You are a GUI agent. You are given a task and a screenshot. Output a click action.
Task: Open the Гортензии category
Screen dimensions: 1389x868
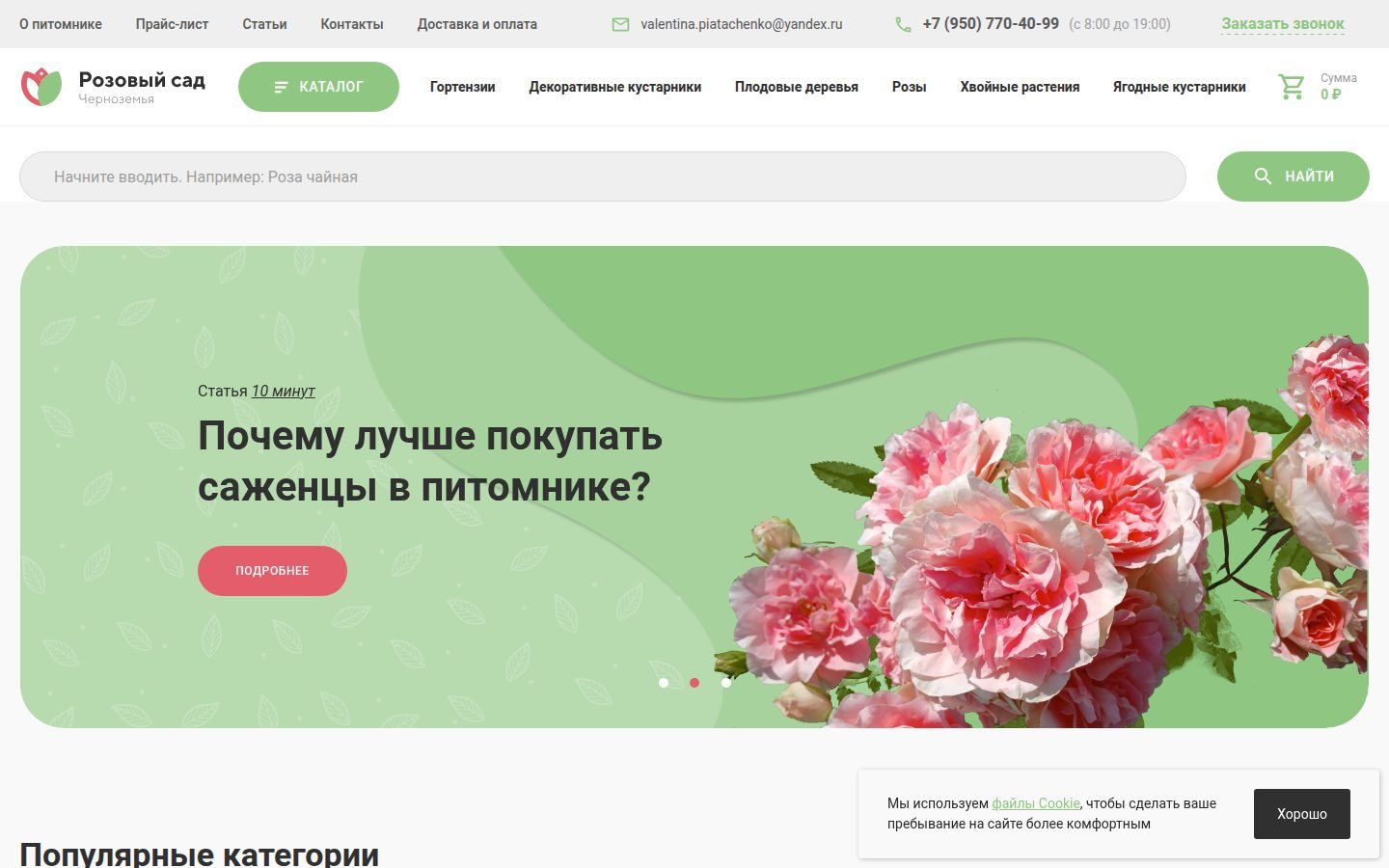[x=463, y=87]
